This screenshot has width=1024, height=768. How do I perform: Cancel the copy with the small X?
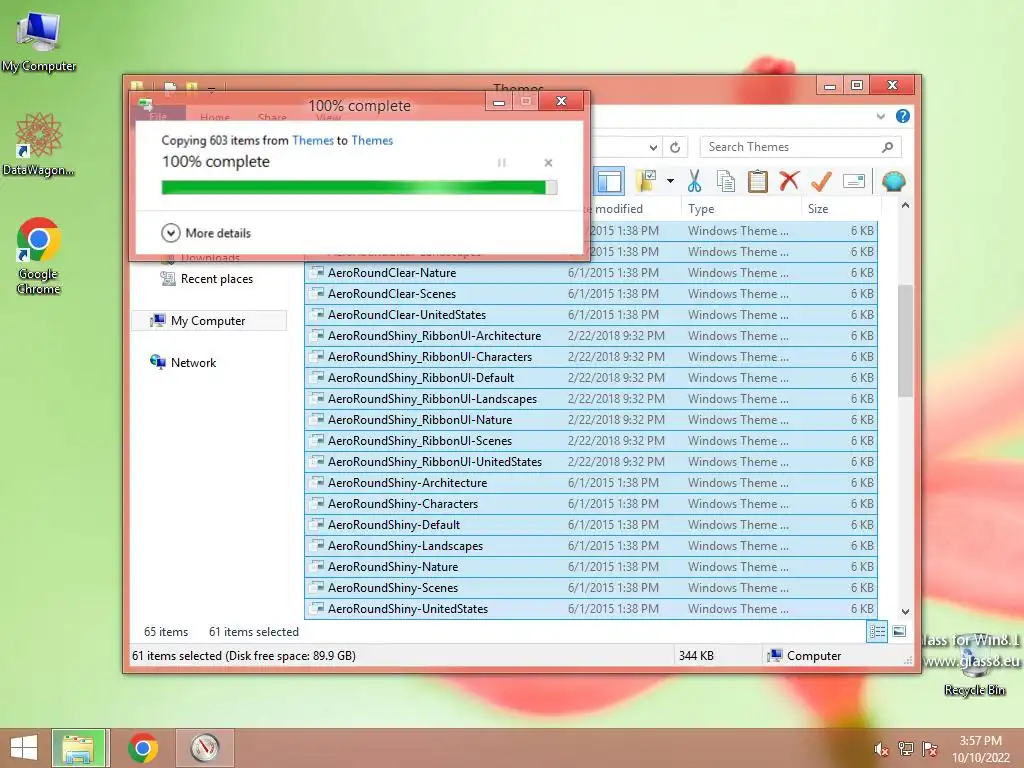[x=549, y=163]
